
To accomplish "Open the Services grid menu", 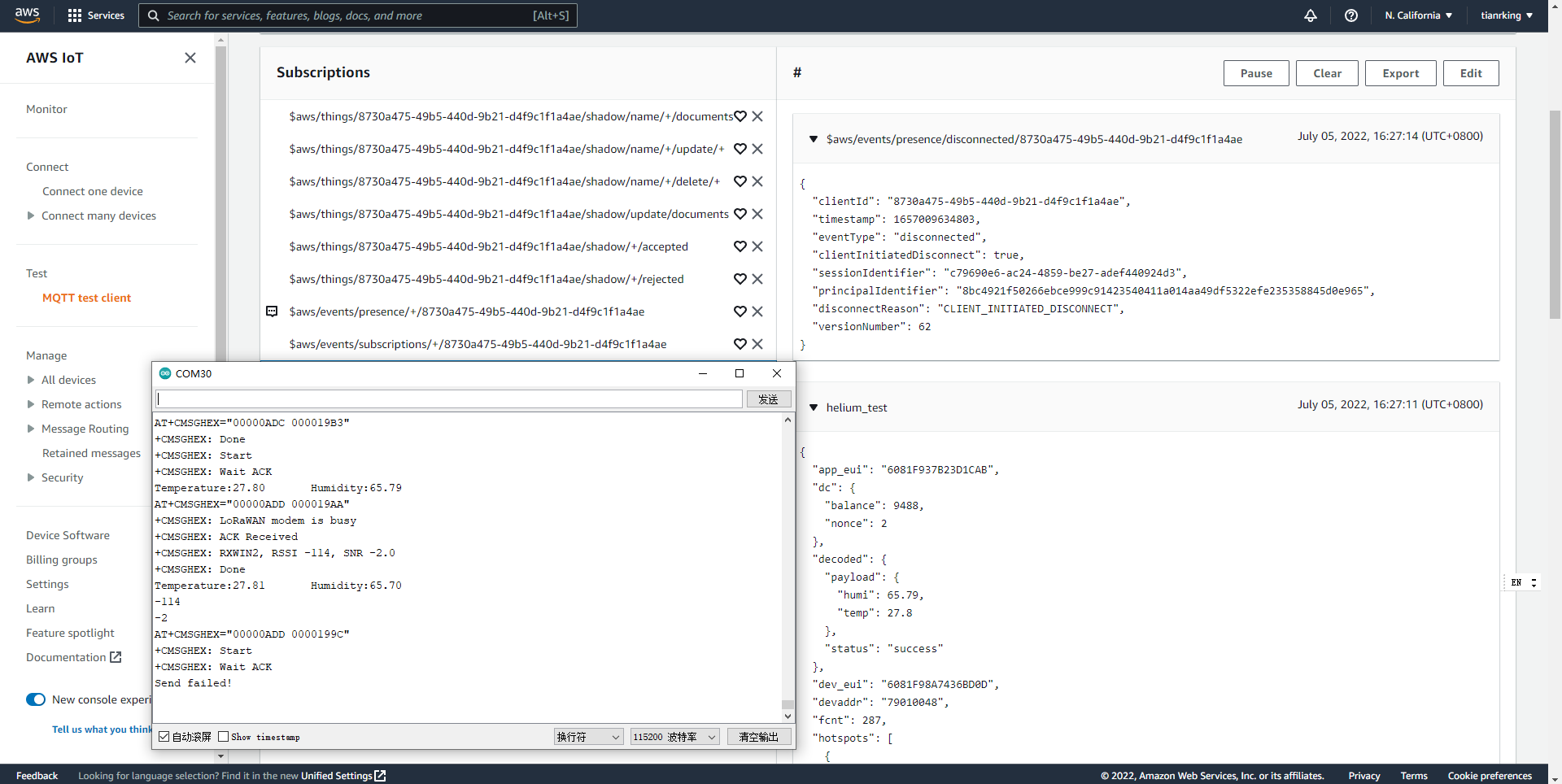I will click(96, 15).
